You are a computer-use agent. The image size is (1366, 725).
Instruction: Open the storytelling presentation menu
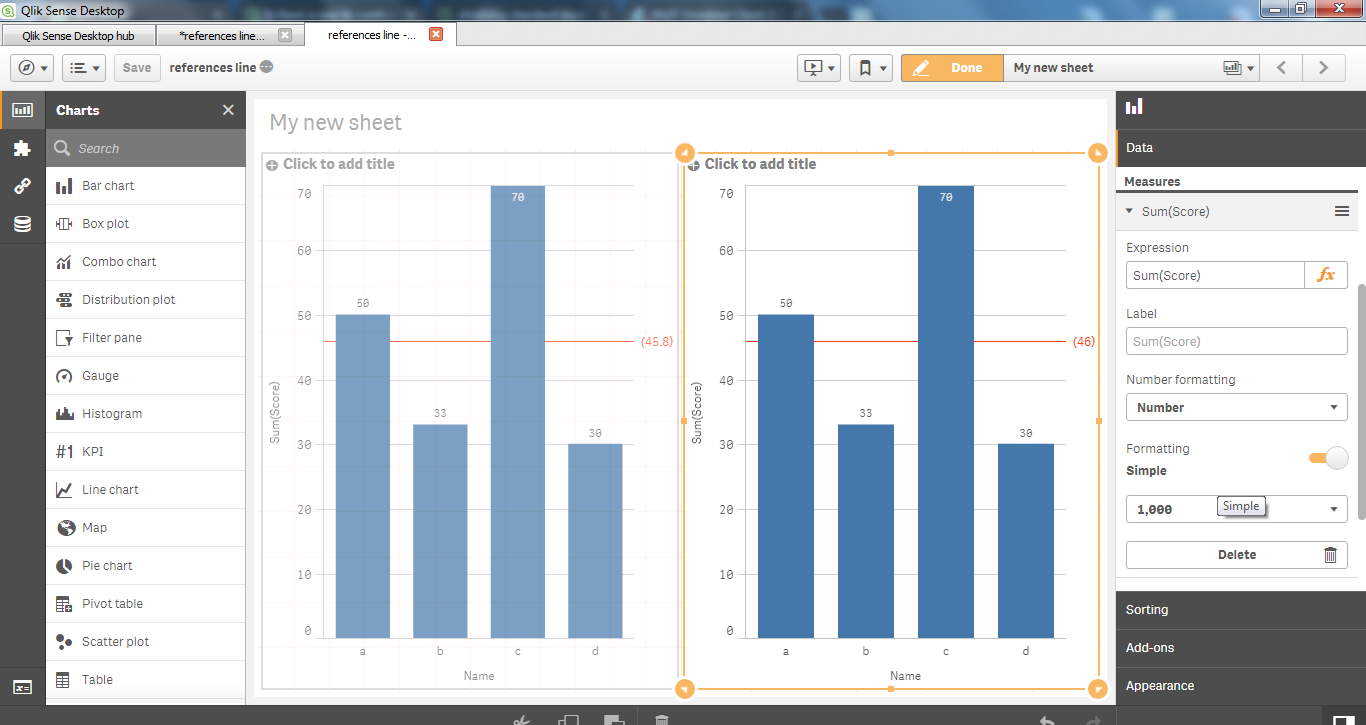coord(819,68)
